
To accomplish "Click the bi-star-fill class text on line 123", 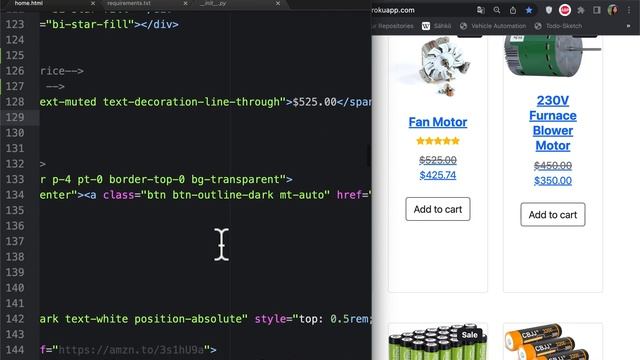I will [x=91, y=24].
